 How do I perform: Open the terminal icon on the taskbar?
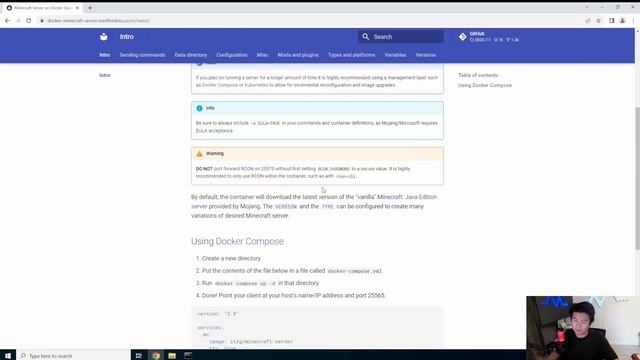pyautogui.click(x=188, y=356)
